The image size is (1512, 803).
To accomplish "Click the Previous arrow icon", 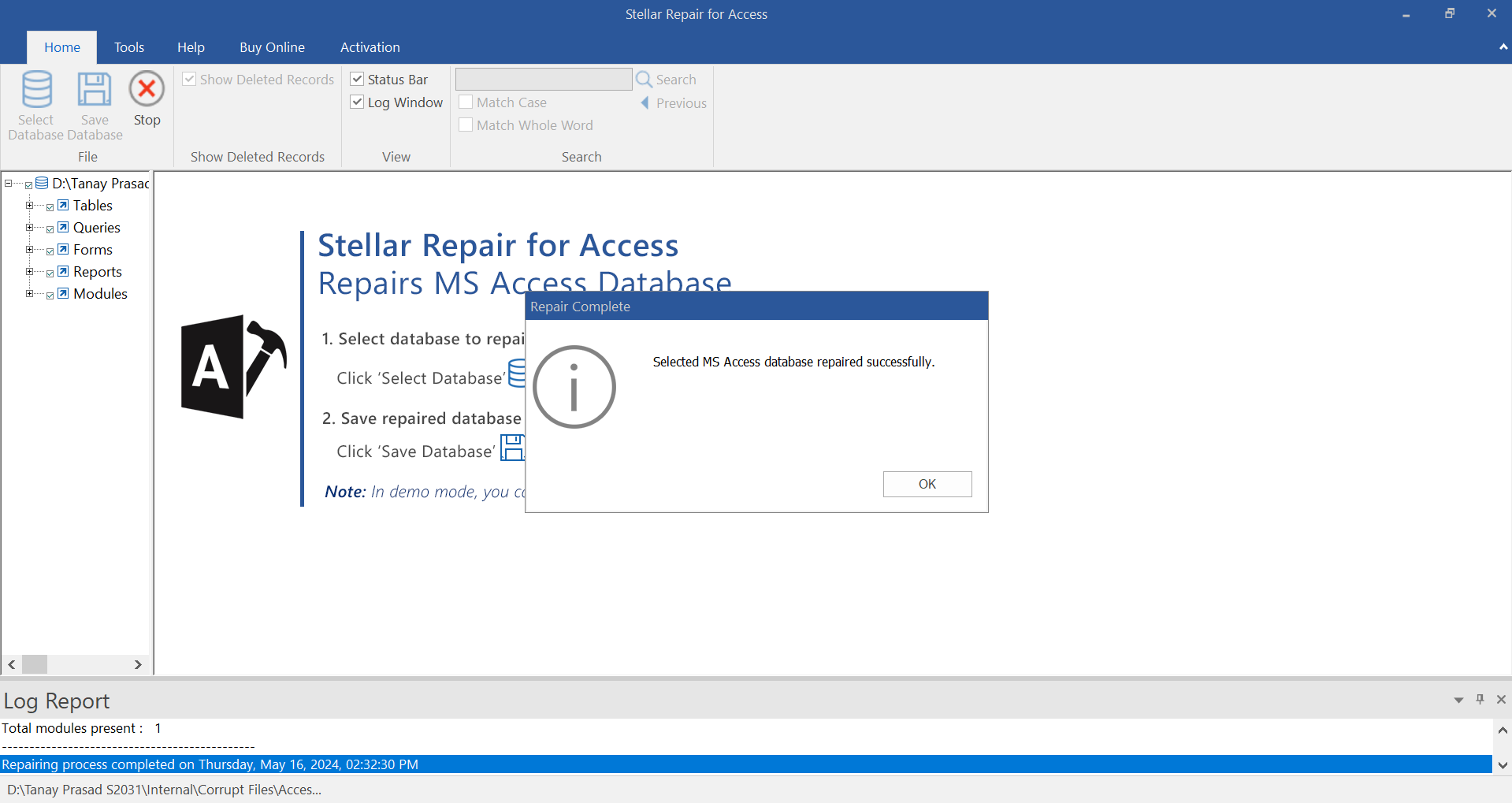I will [645, 102].
